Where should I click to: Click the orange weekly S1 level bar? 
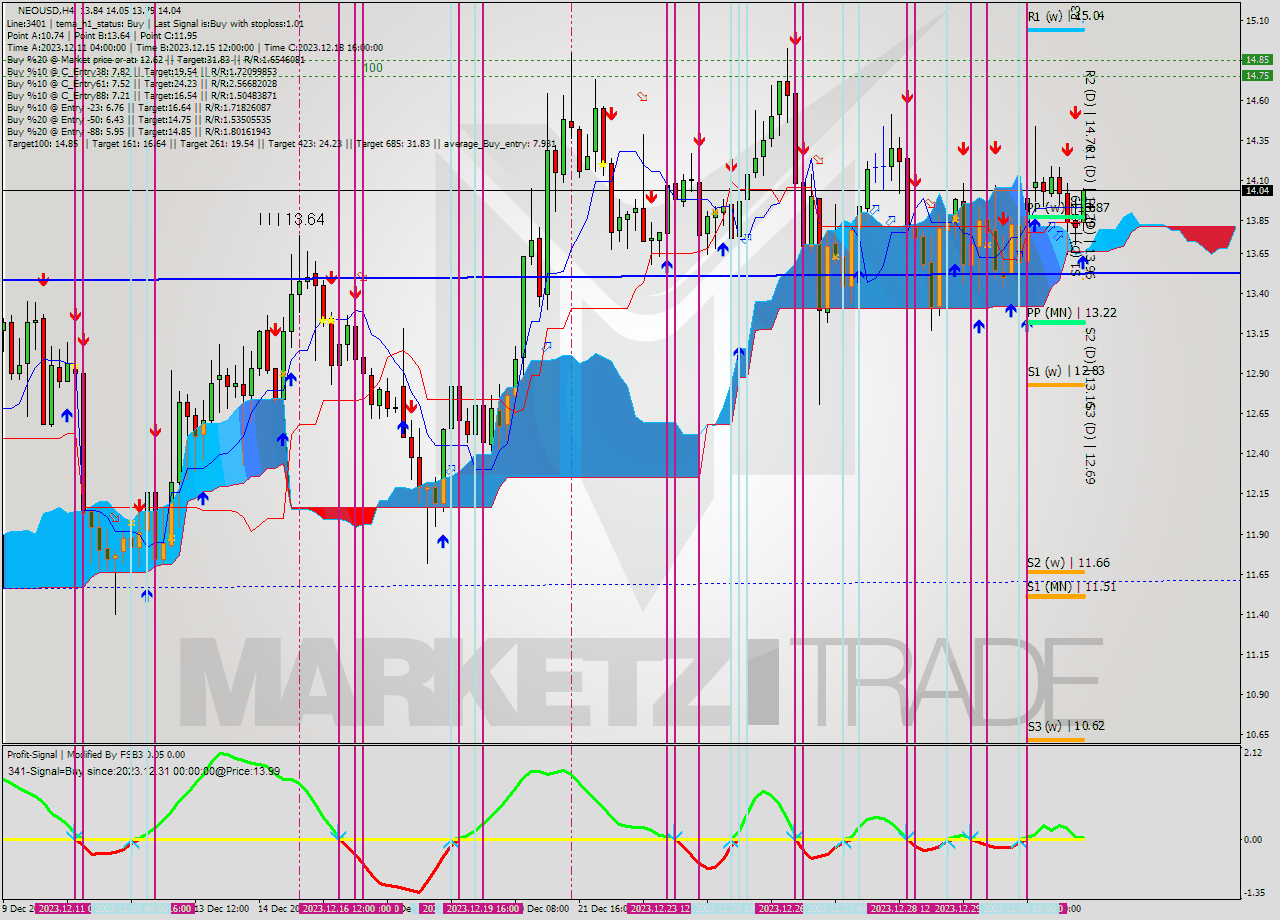(1055, 384)
